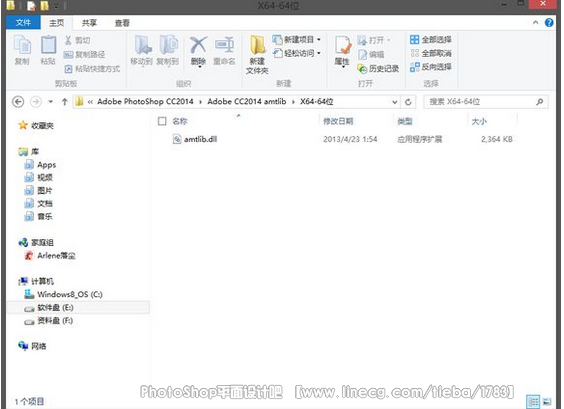Sort by Date modified (修改日期) column

[x=338, y=121]
